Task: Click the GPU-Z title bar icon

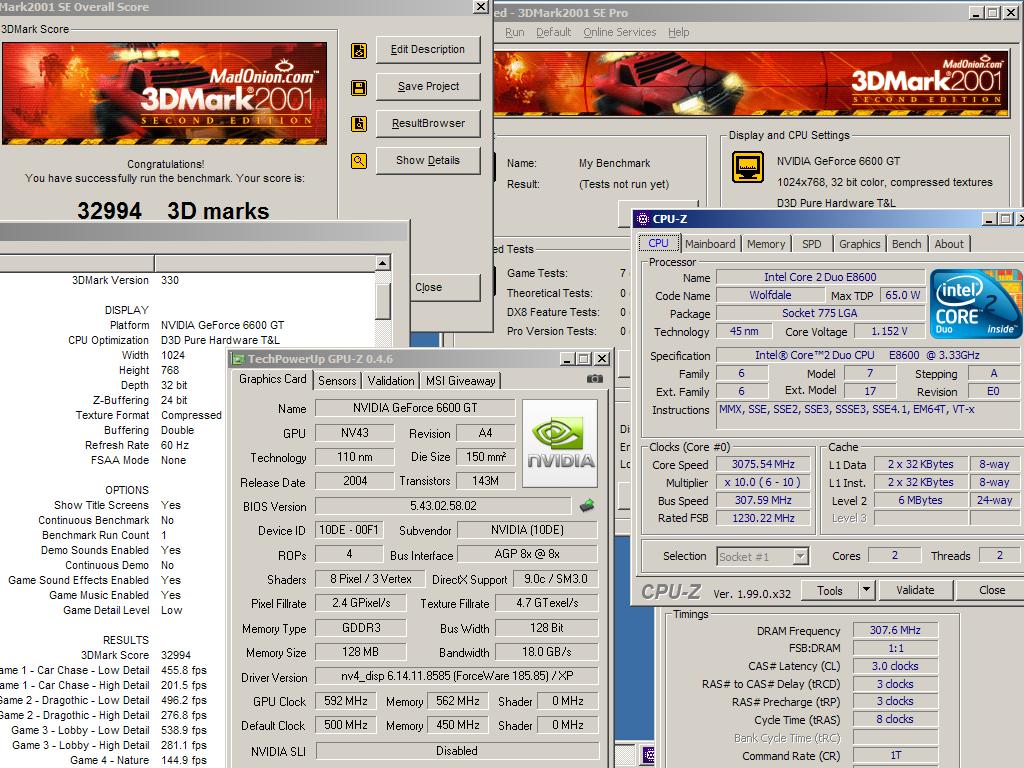Action: (x=238, y=359)
